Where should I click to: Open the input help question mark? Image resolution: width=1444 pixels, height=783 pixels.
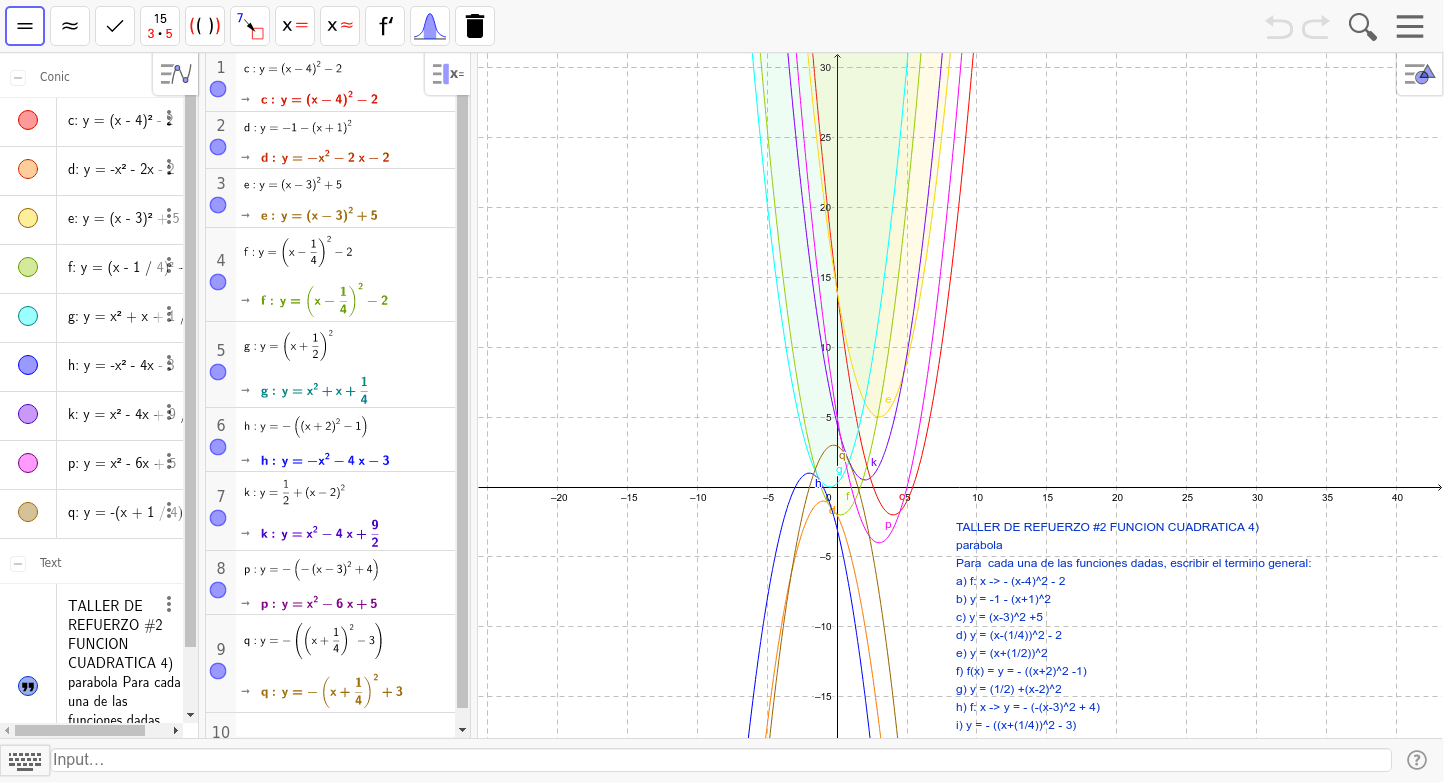point(1416,760)
